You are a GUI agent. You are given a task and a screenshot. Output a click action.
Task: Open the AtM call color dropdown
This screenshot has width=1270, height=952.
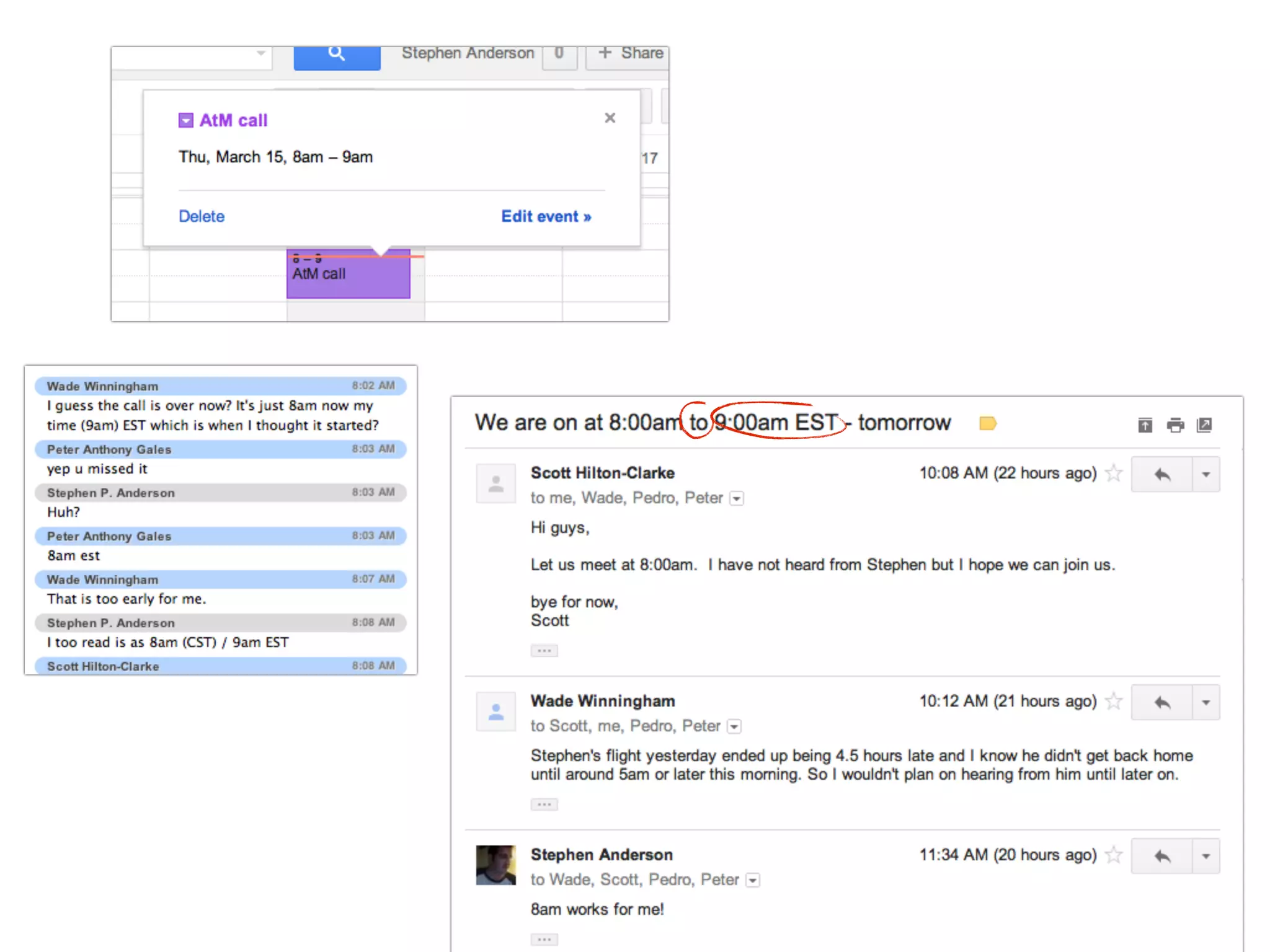[185, 120]
